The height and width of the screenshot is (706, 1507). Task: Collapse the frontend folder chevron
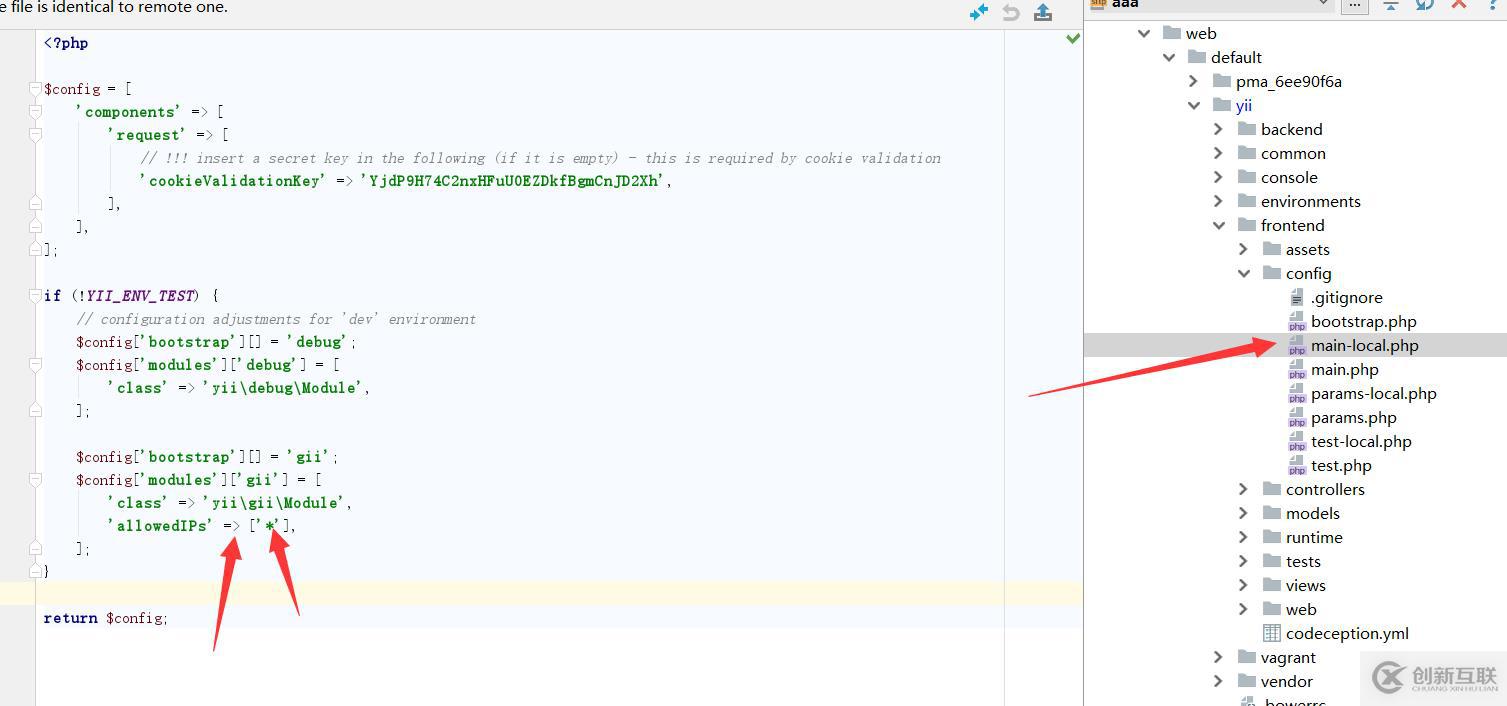point(1219,225)
